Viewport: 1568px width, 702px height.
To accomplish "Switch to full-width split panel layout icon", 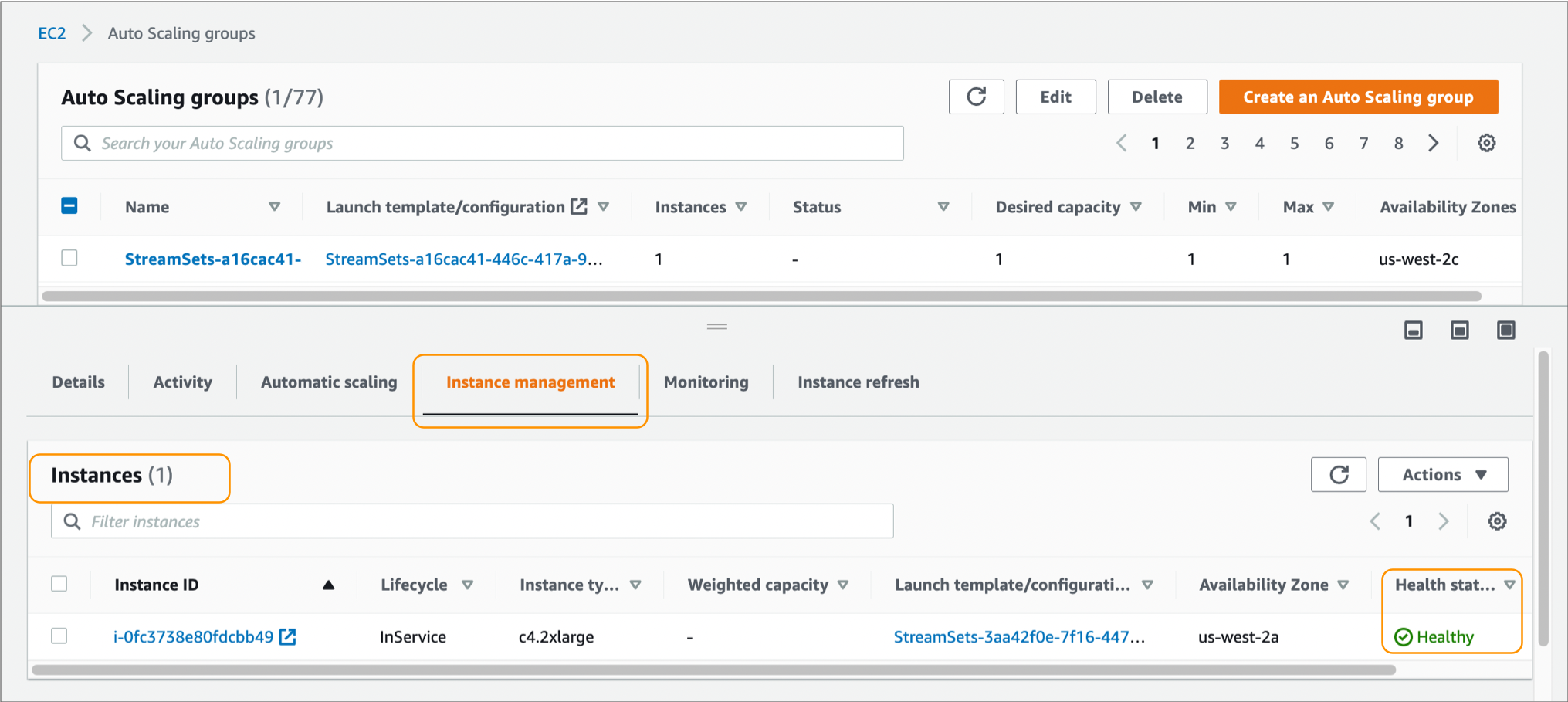I will tap(1505, 330).
